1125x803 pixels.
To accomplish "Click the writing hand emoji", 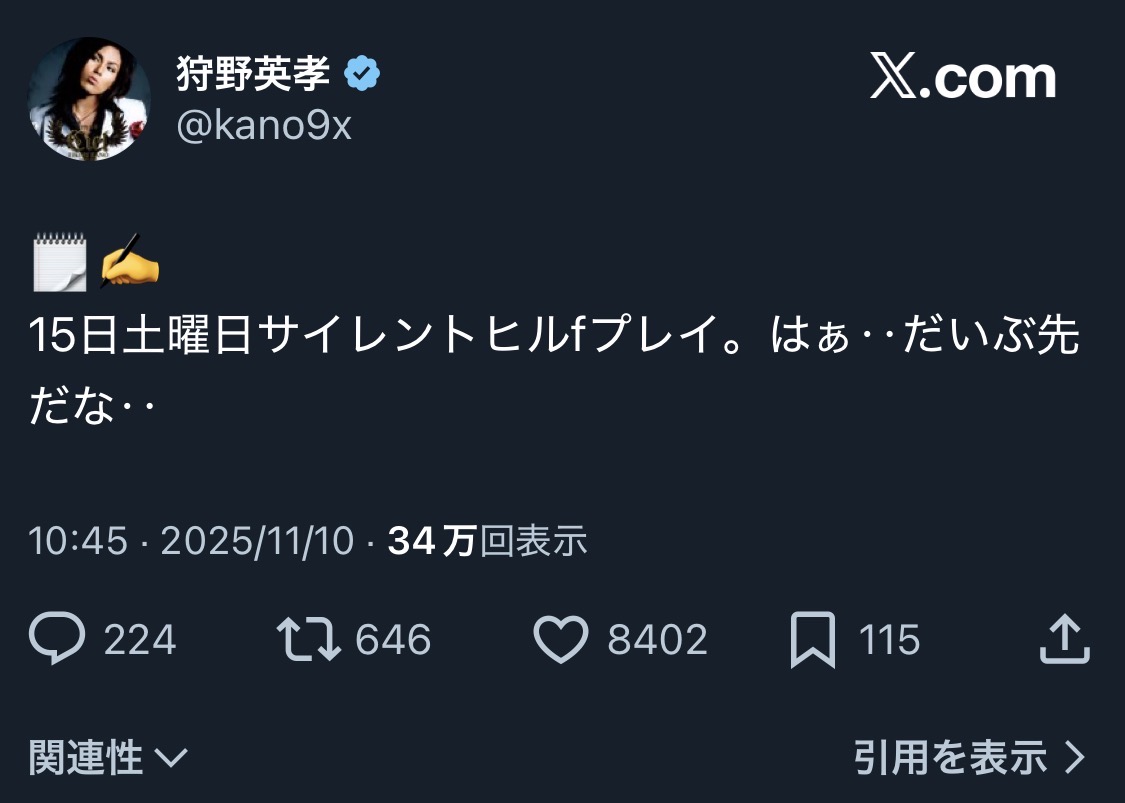I will (130, 262).
